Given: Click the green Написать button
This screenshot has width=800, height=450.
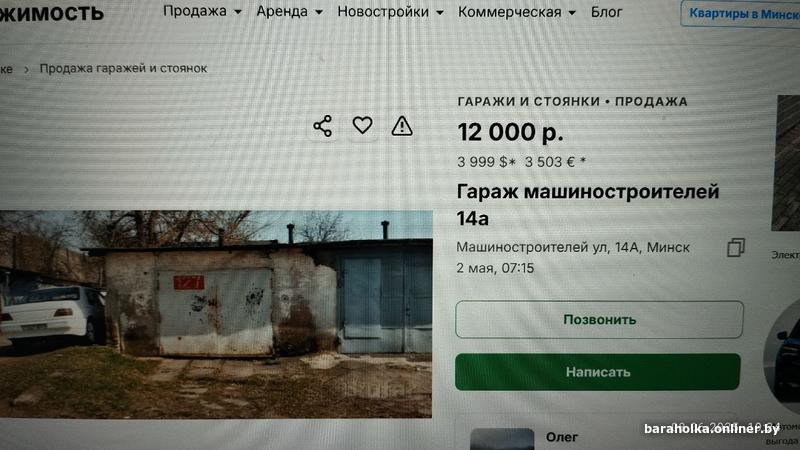Looking at the screenshot, I should (597, 372).
